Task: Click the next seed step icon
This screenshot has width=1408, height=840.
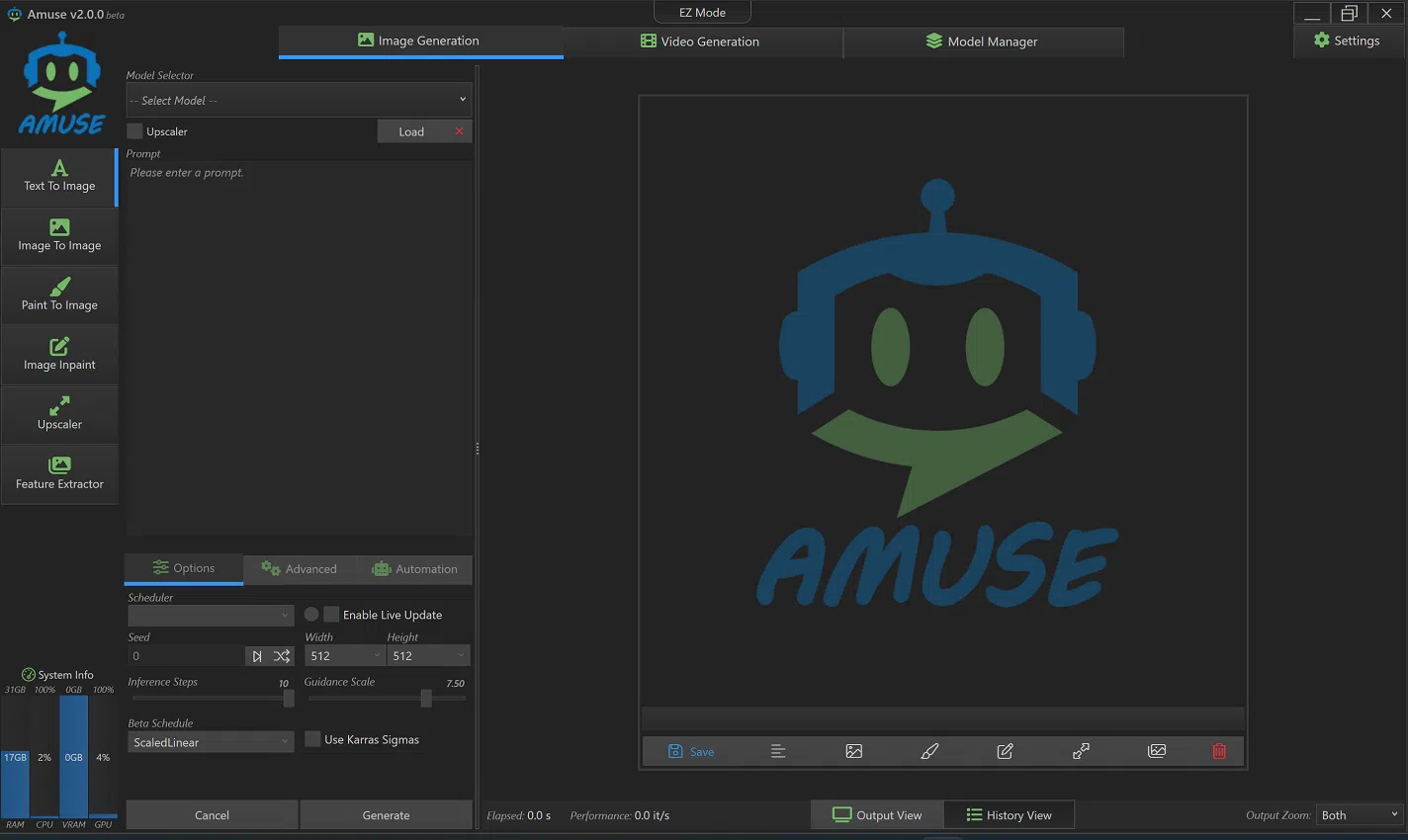Action: [257, 656]
